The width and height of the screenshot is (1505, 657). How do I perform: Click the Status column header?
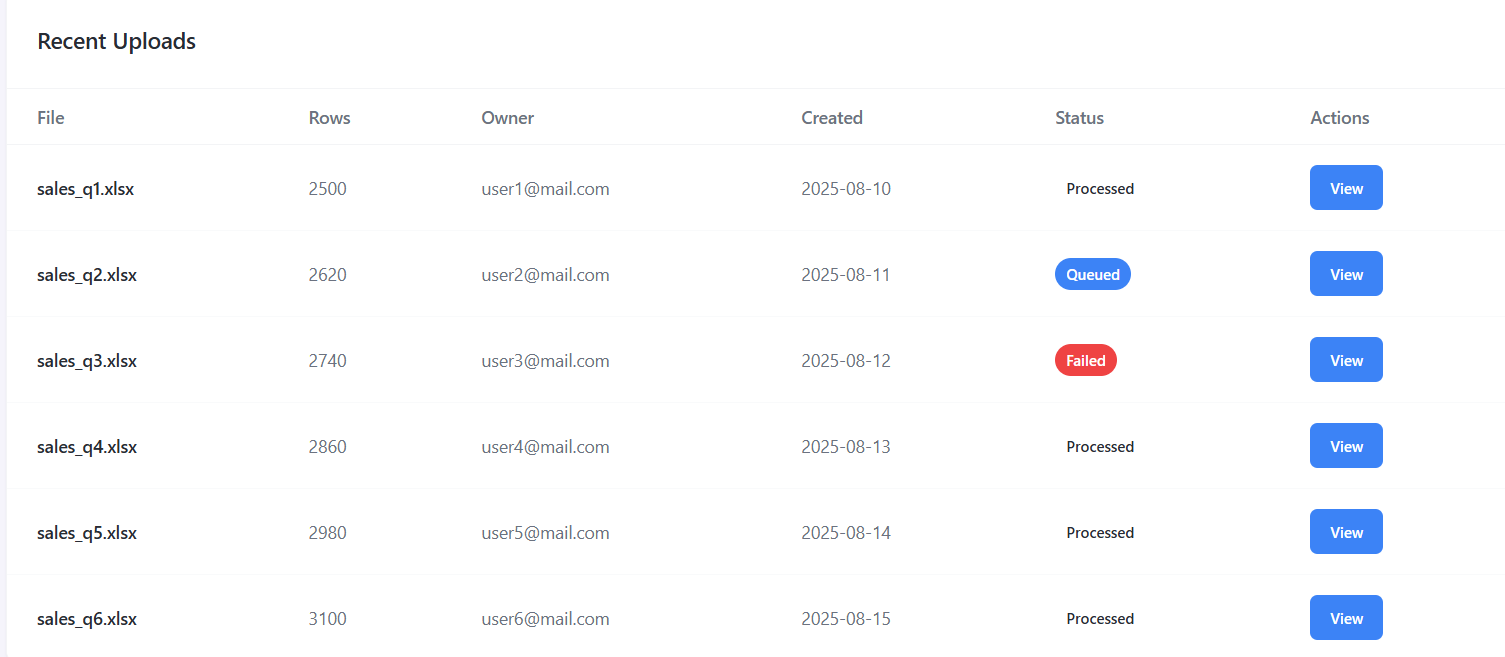(1079, 118)
